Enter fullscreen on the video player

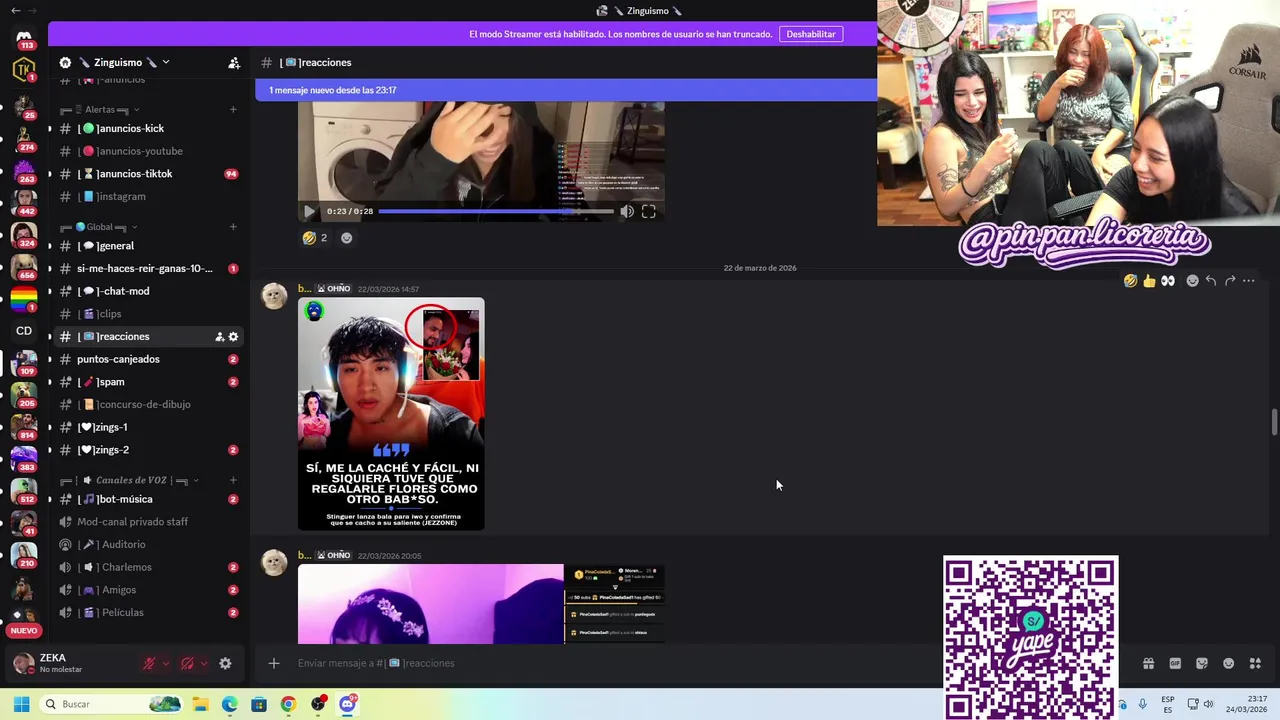pos(649,211)
